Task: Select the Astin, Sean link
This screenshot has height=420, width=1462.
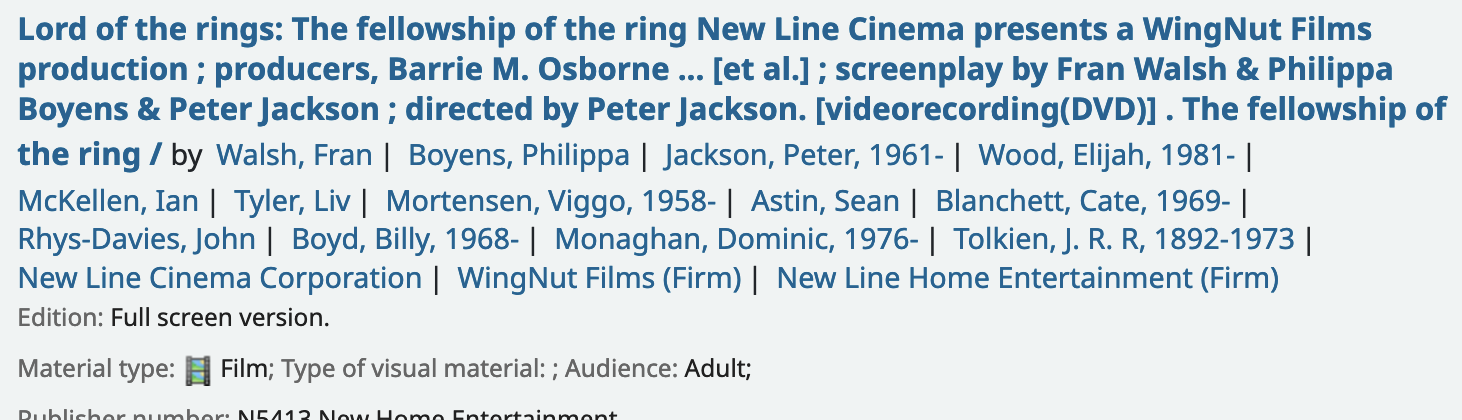Action: coord(825,201)
